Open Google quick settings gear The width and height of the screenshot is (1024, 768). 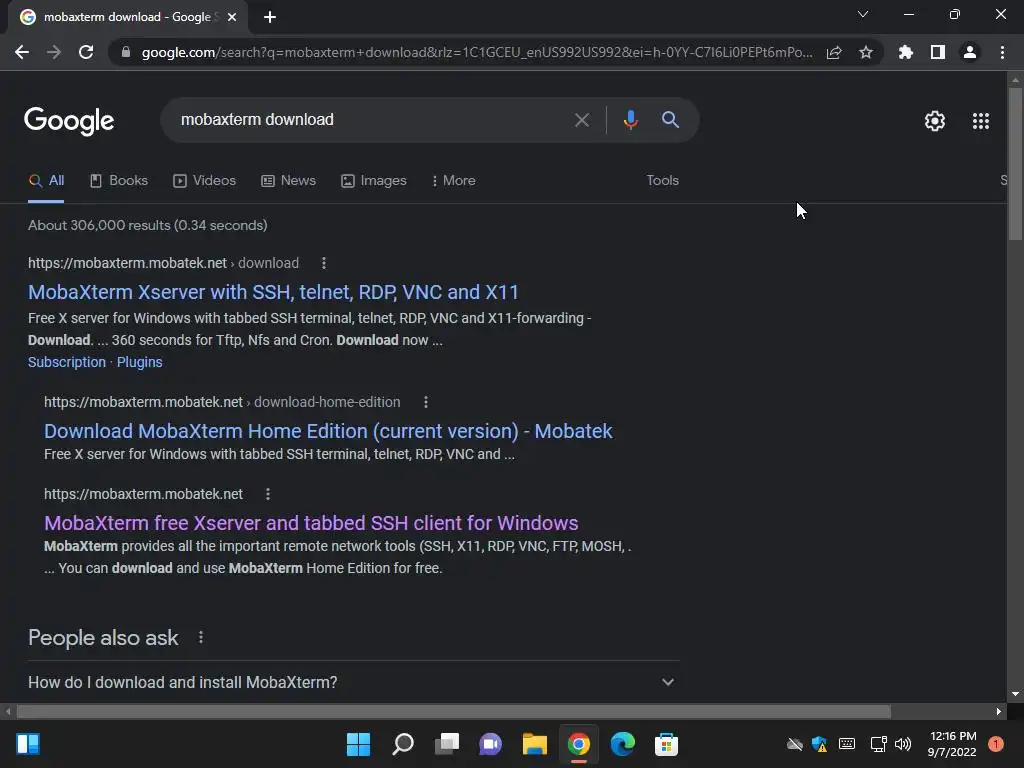click(x=935, y=121)
